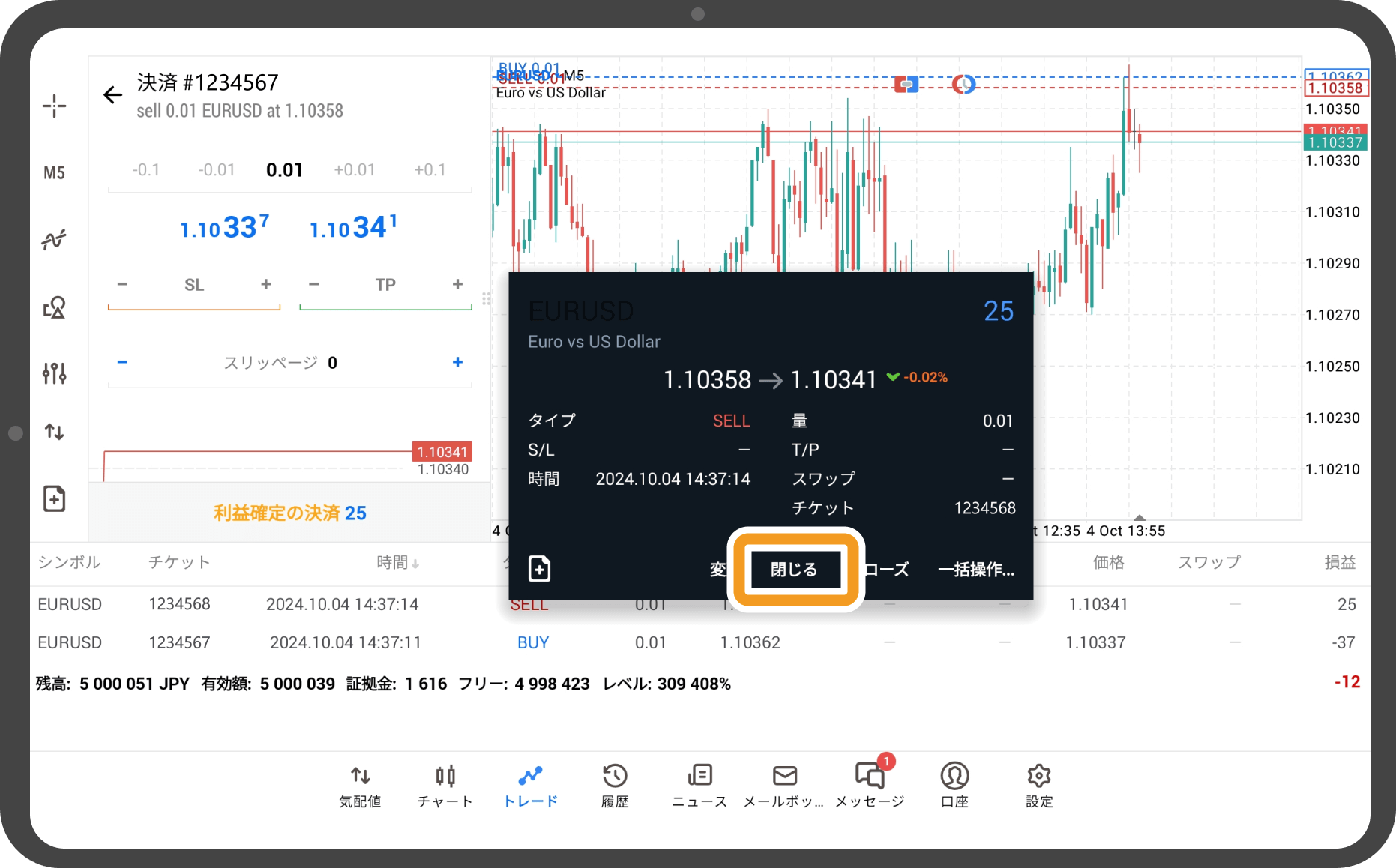The width and height of the screenshot is (1396, 868).
Task: Open the ニュース news tab
Action: pos(699,786)
